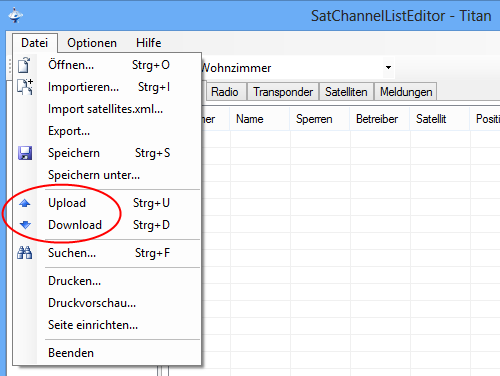Click the Öffnen document icon
This screenshot has width=500, height=376.
pos(24,65)
